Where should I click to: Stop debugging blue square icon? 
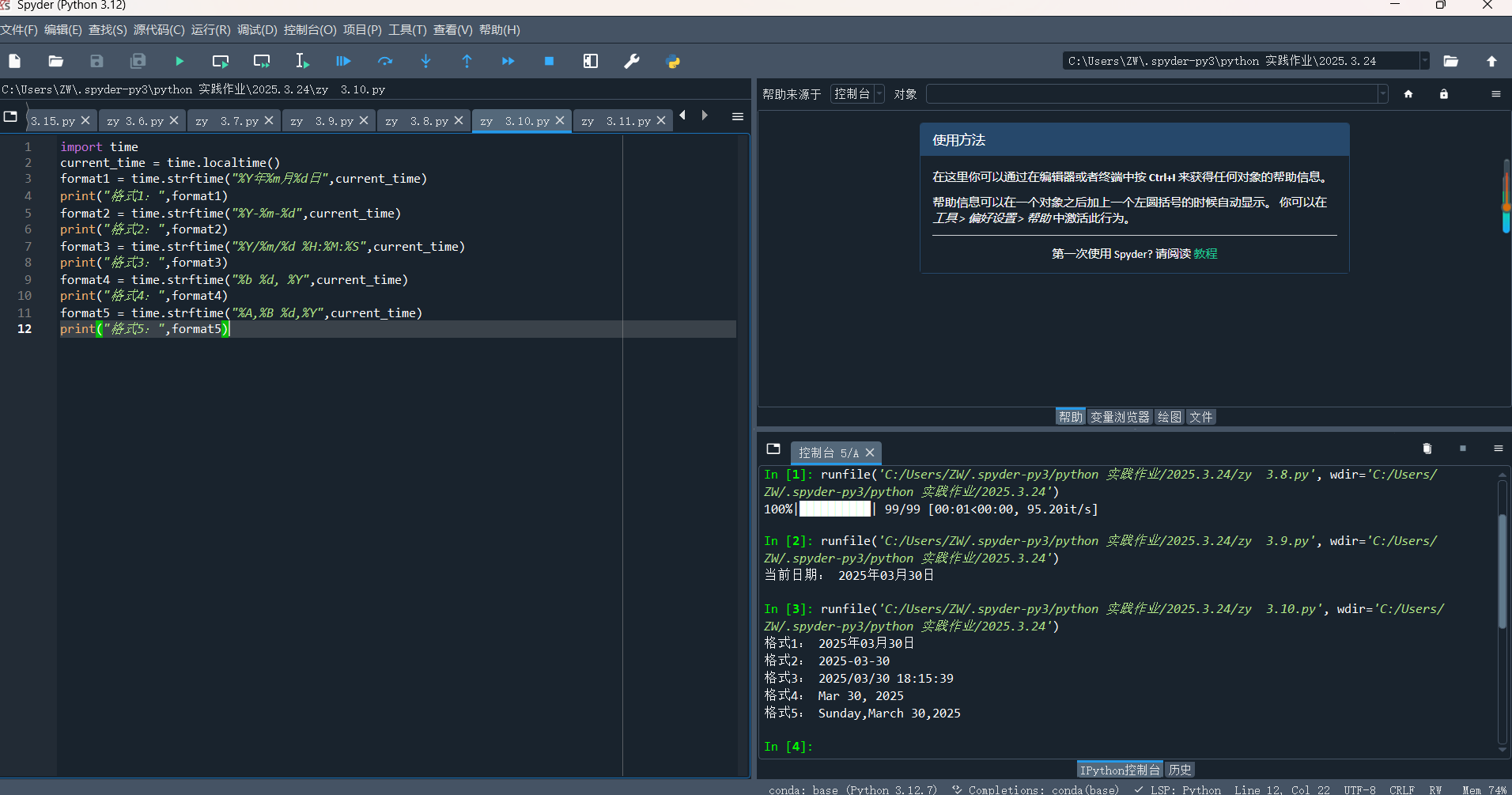(x=549, y=61)
